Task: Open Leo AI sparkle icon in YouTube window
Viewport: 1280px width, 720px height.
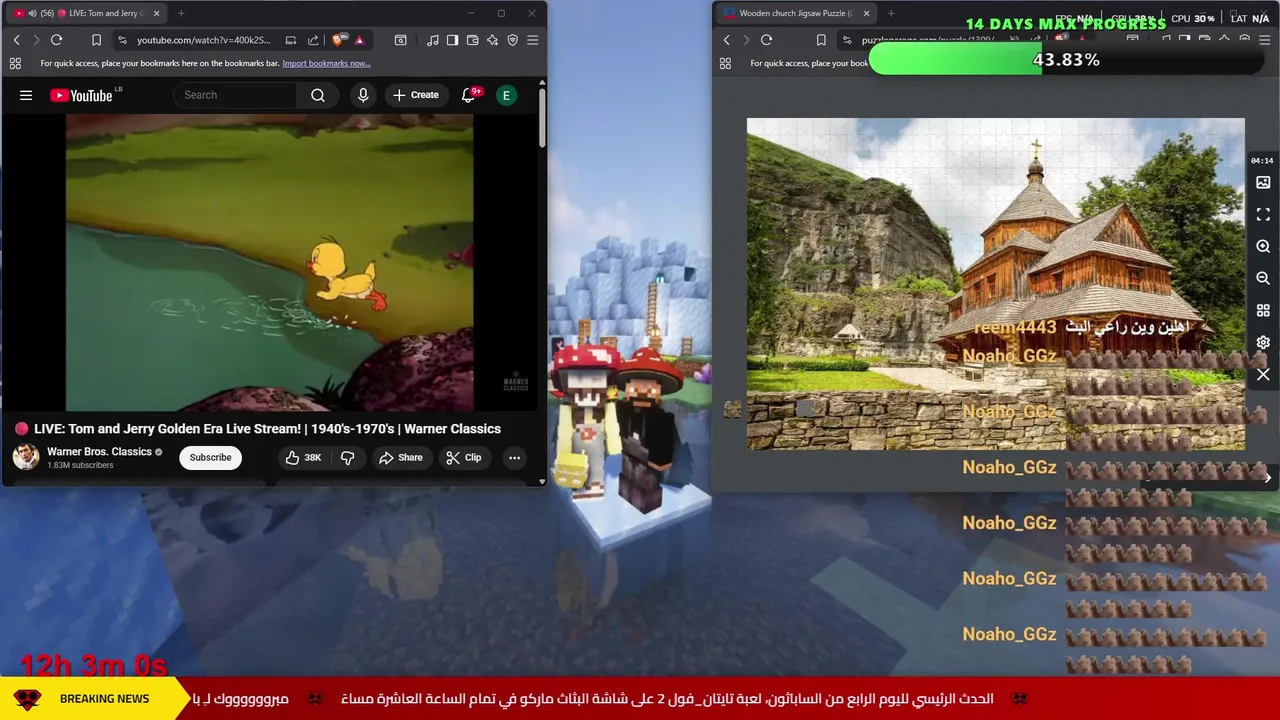Action: click(x=492, y=40)
